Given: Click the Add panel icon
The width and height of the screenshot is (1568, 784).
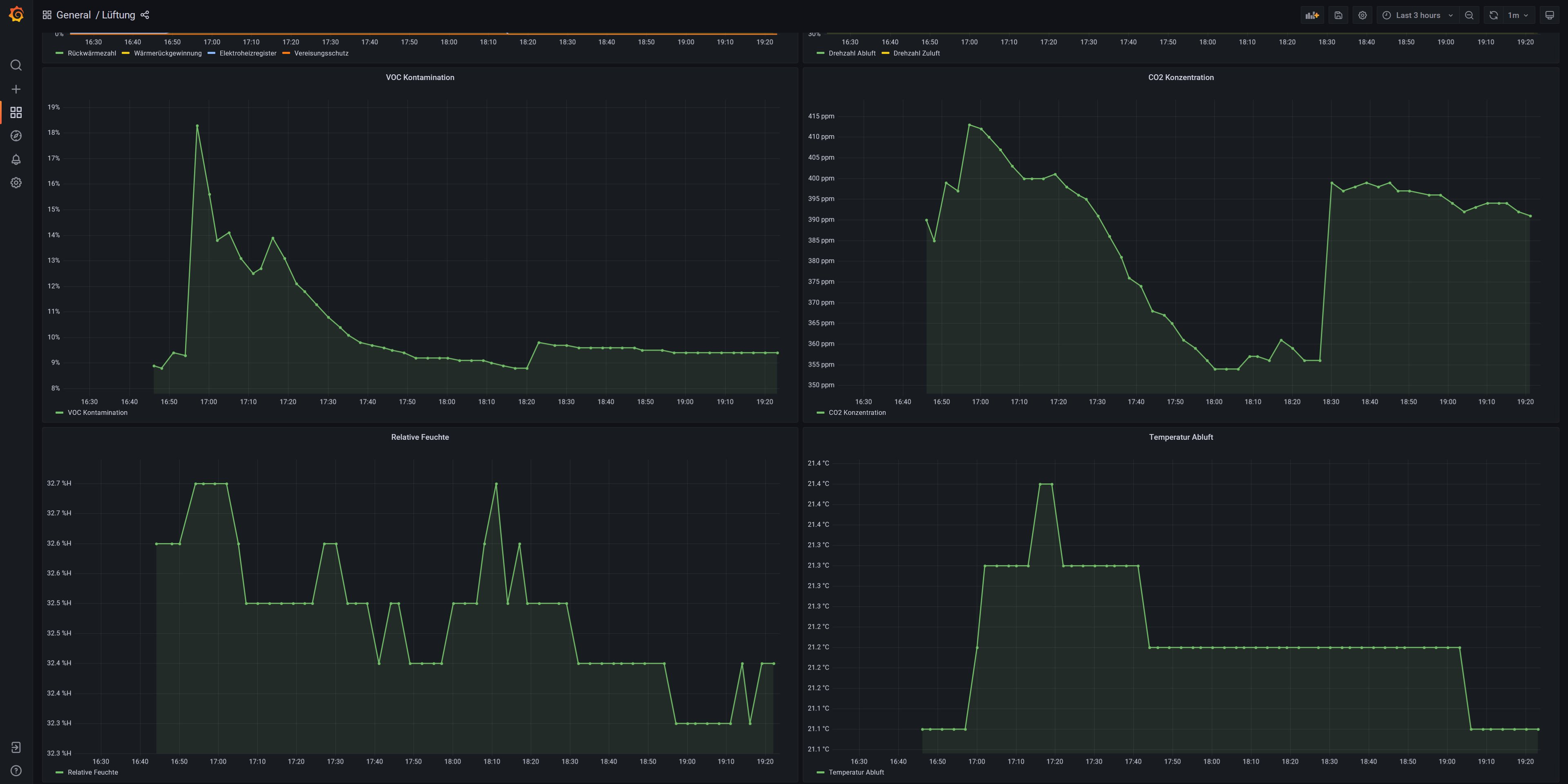Looking at the screenshot, I should click(1312, 15).
